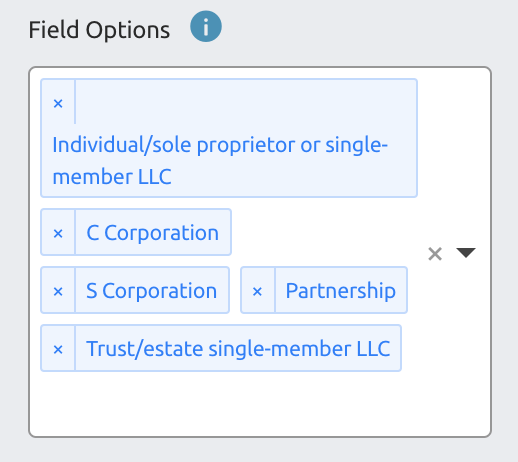Click the Field Options heading label
This screenshot has width=518, height=462.
(99, 30)
